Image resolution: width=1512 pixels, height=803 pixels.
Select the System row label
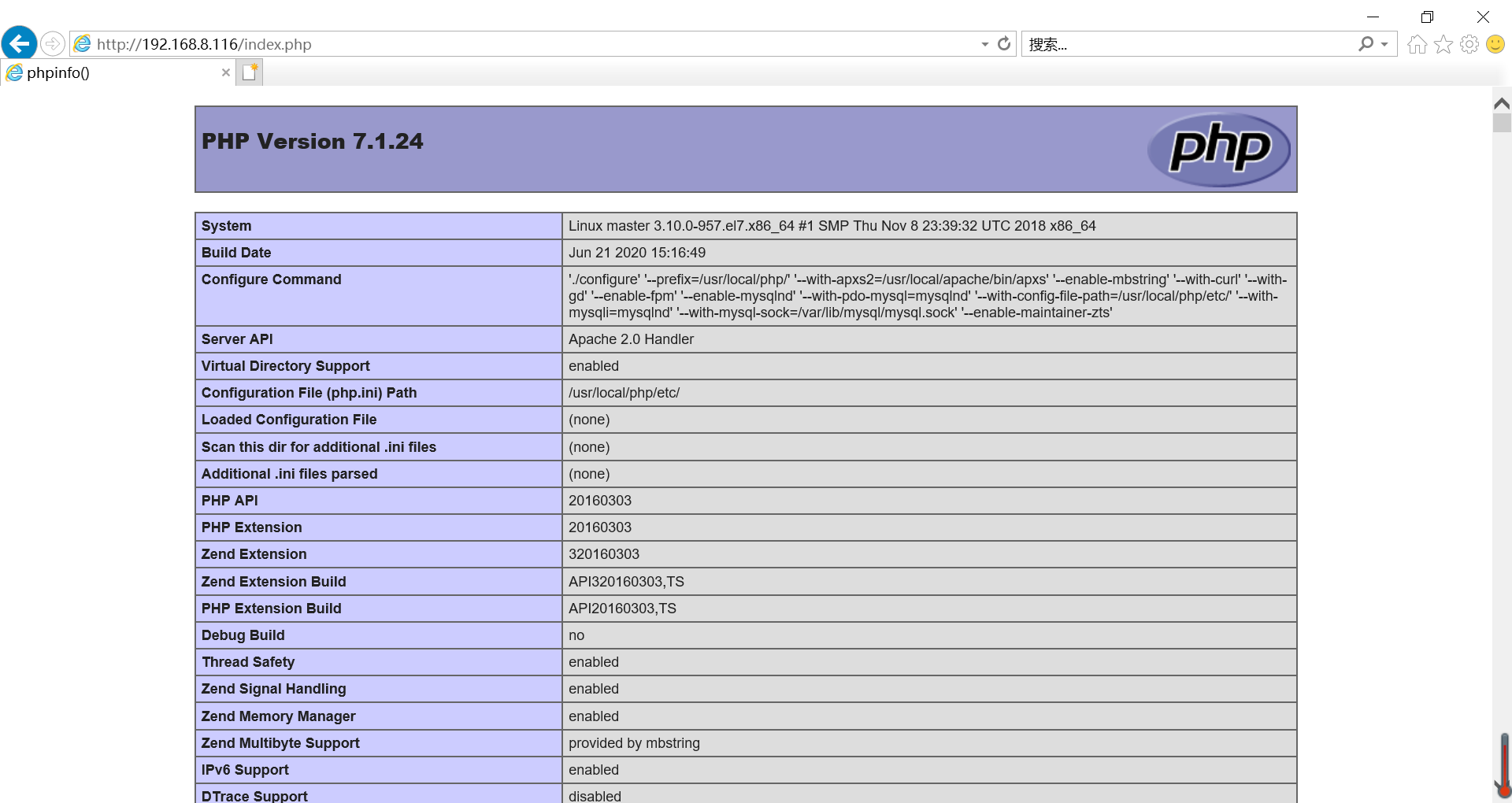point(227,226)
